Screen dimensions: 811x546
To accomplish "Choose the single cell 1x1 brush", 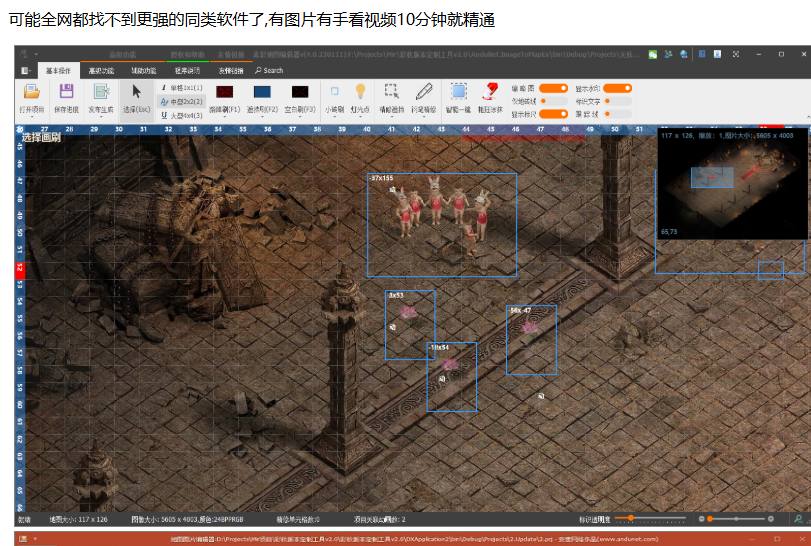I will click(x=181, y=88).
